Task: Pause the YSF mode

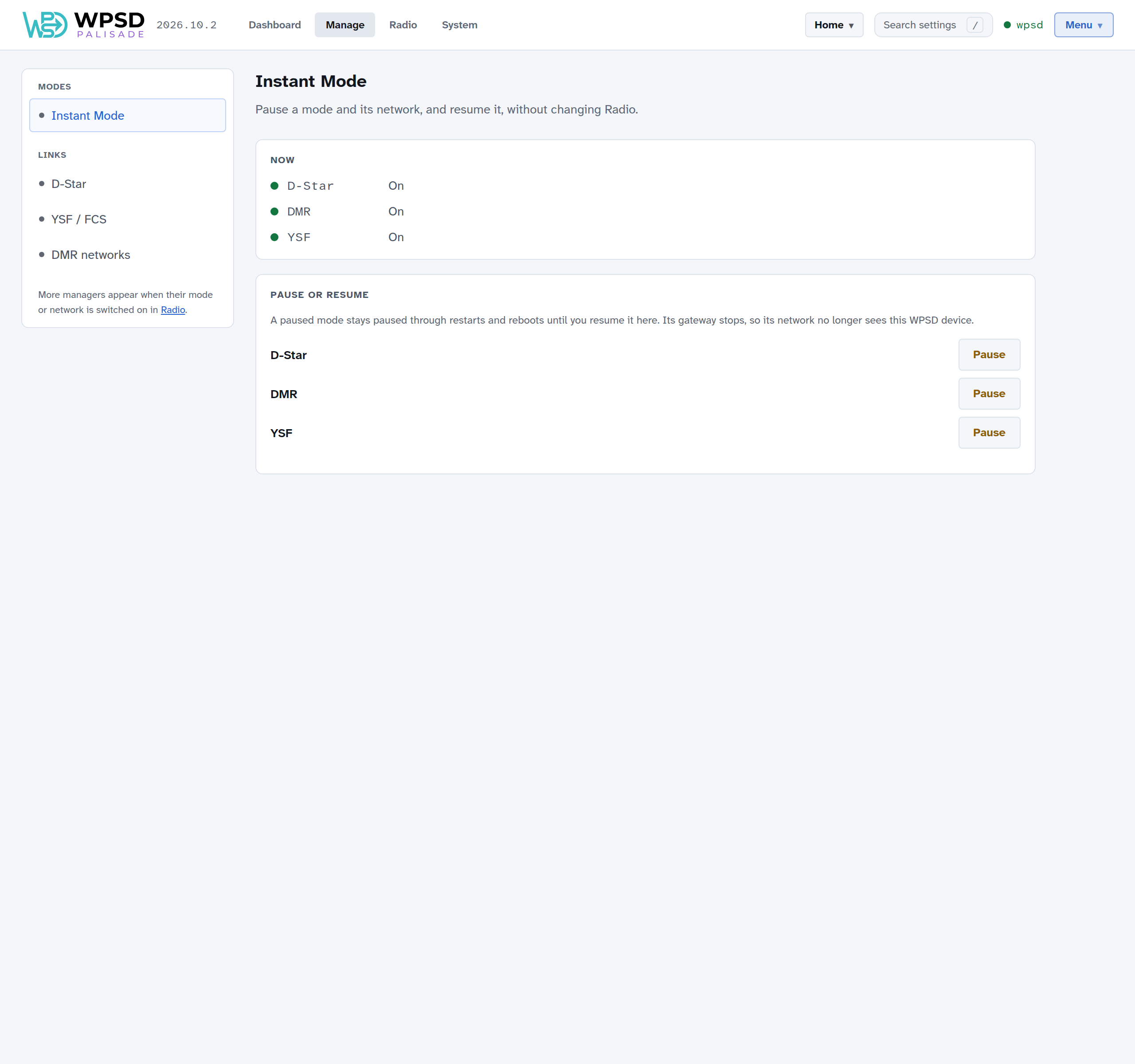Action: (989, 433)
